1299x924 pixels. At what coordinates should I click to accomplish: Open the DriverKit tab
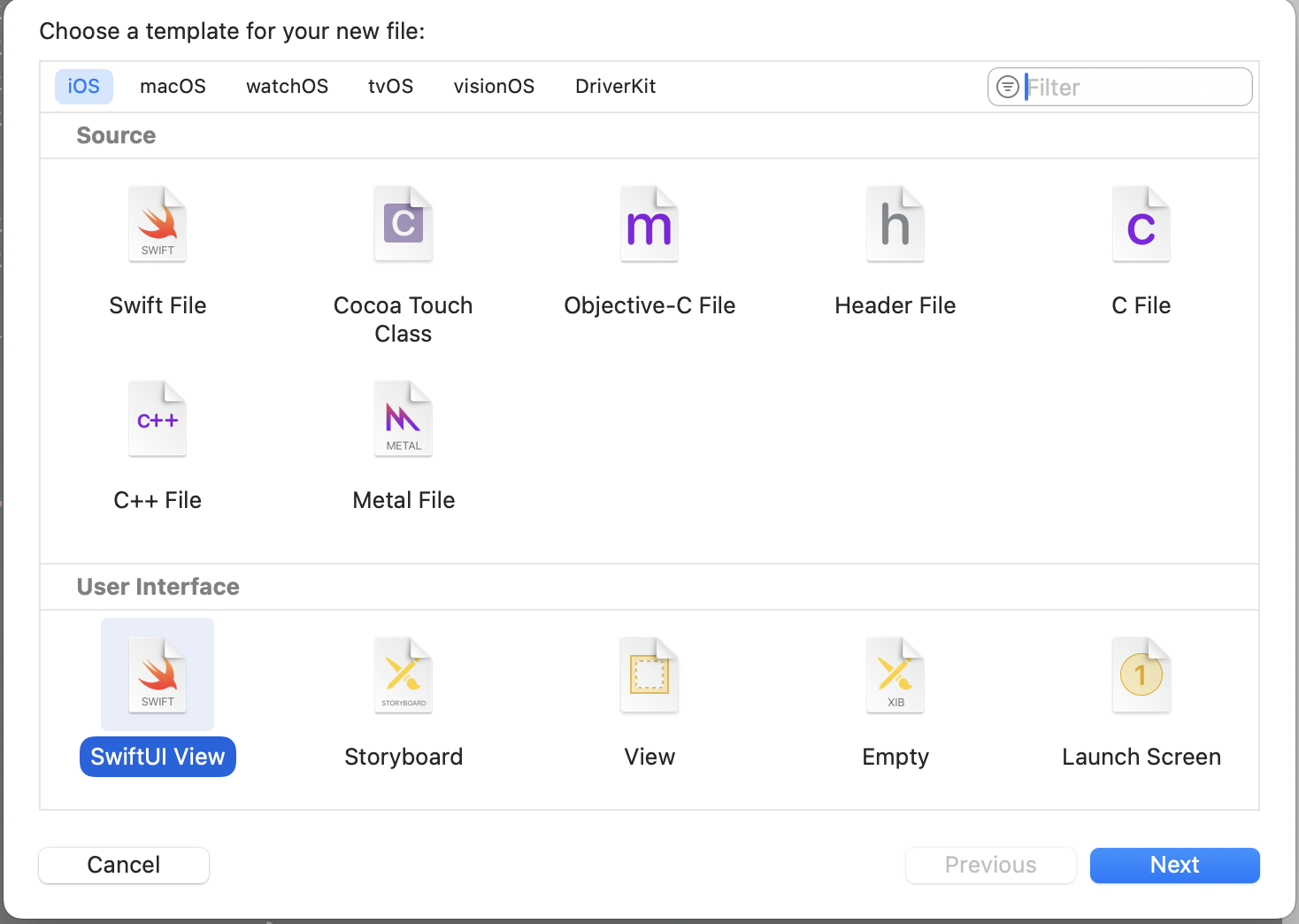coord(615,87)
